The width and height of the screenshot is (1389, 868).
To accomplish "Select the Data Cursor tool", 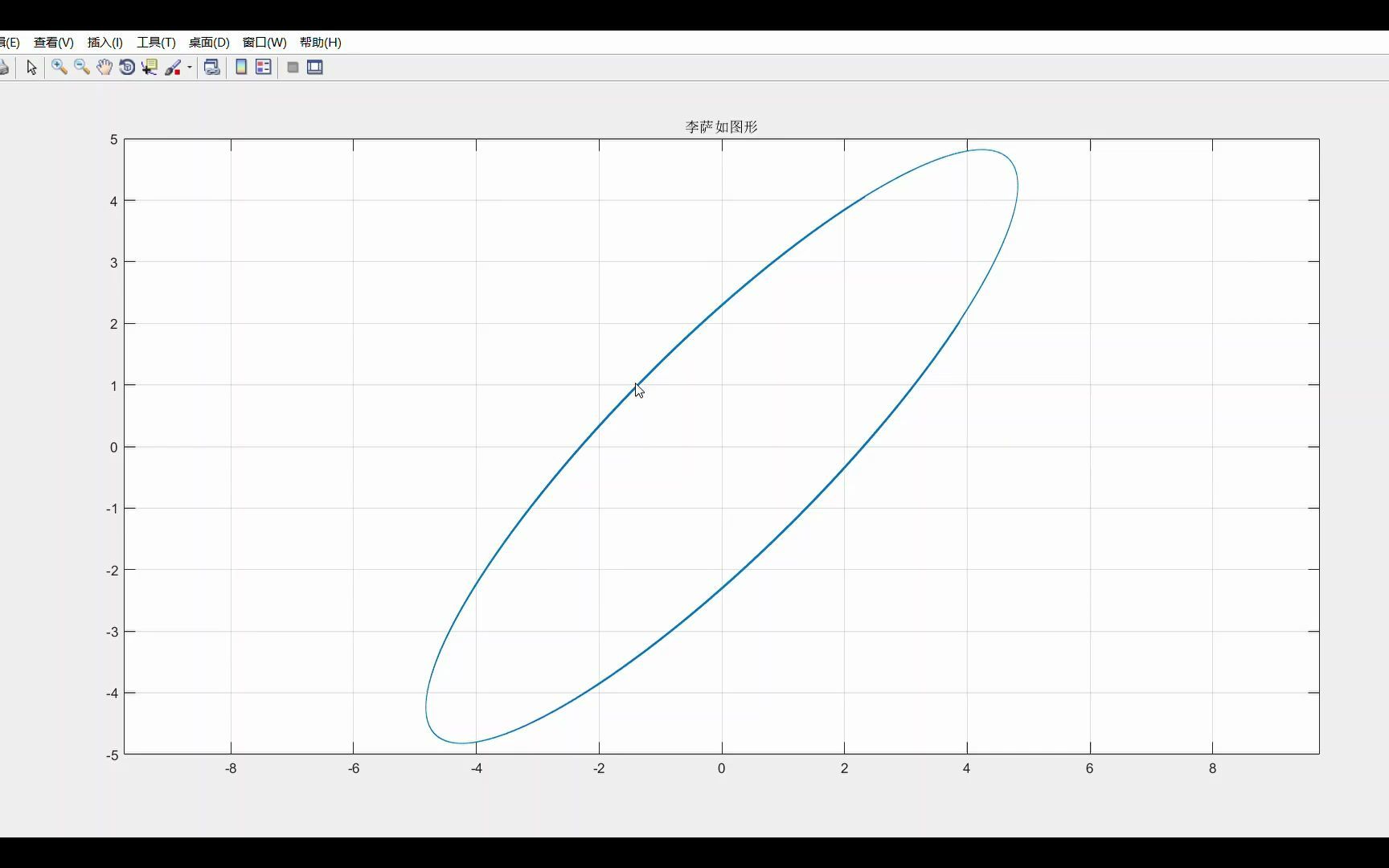I will [150, 68].
